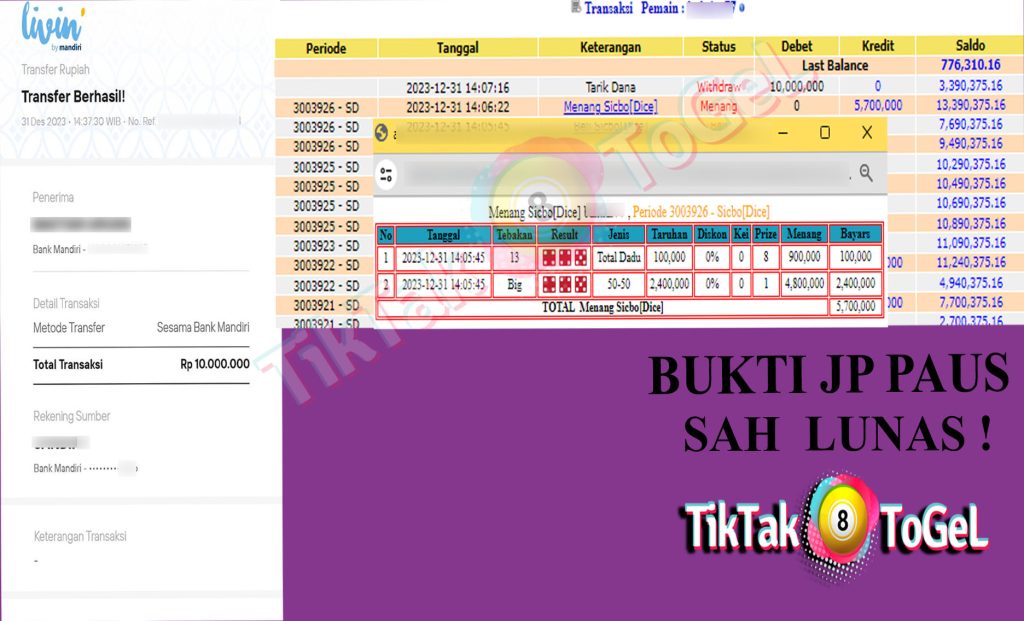
Task: Click the Kredit column header
Action: pyautogui.click(x=877, y=46)
